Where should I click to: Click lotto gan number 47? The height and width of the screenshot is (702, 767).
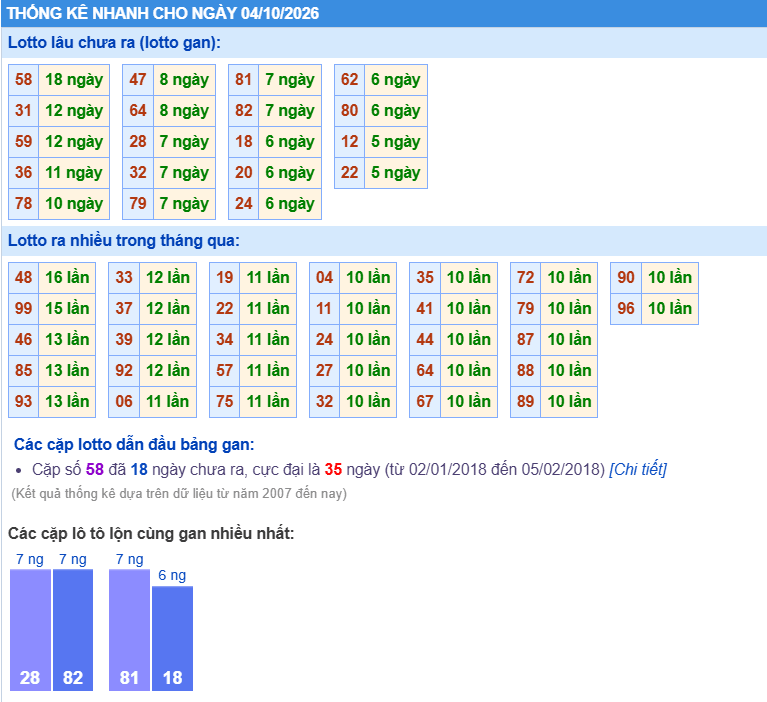tap(138, 79)
